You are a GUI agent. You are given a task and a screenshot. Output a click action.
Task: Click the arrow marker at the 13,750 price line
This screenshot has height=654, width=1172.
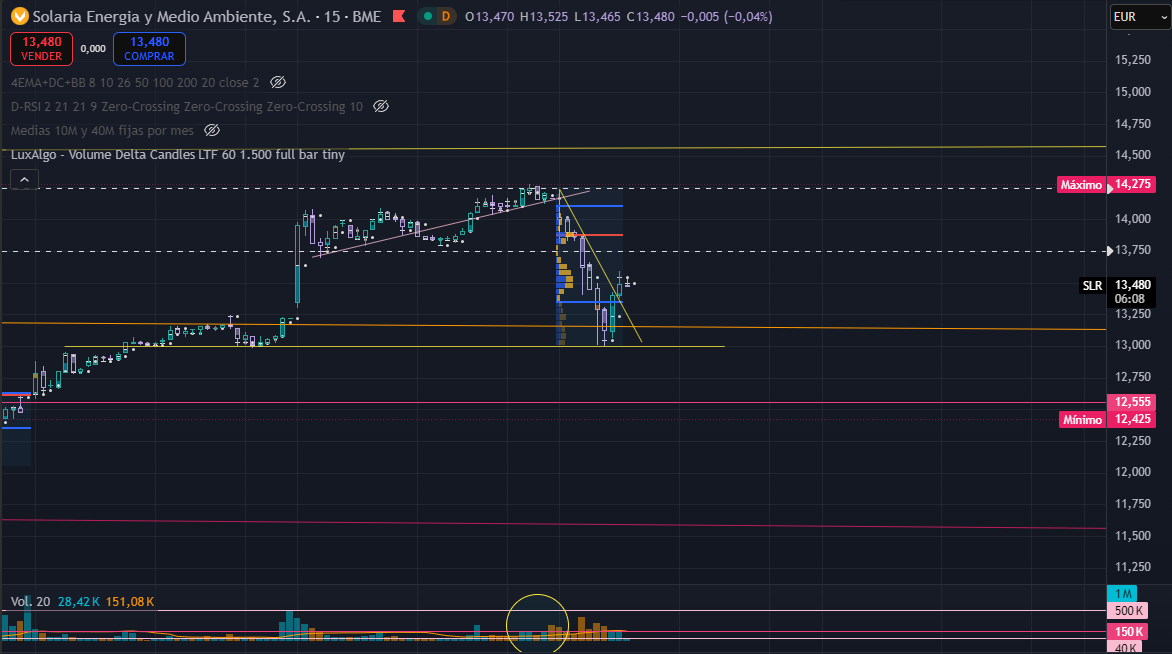pos(1110,251)
